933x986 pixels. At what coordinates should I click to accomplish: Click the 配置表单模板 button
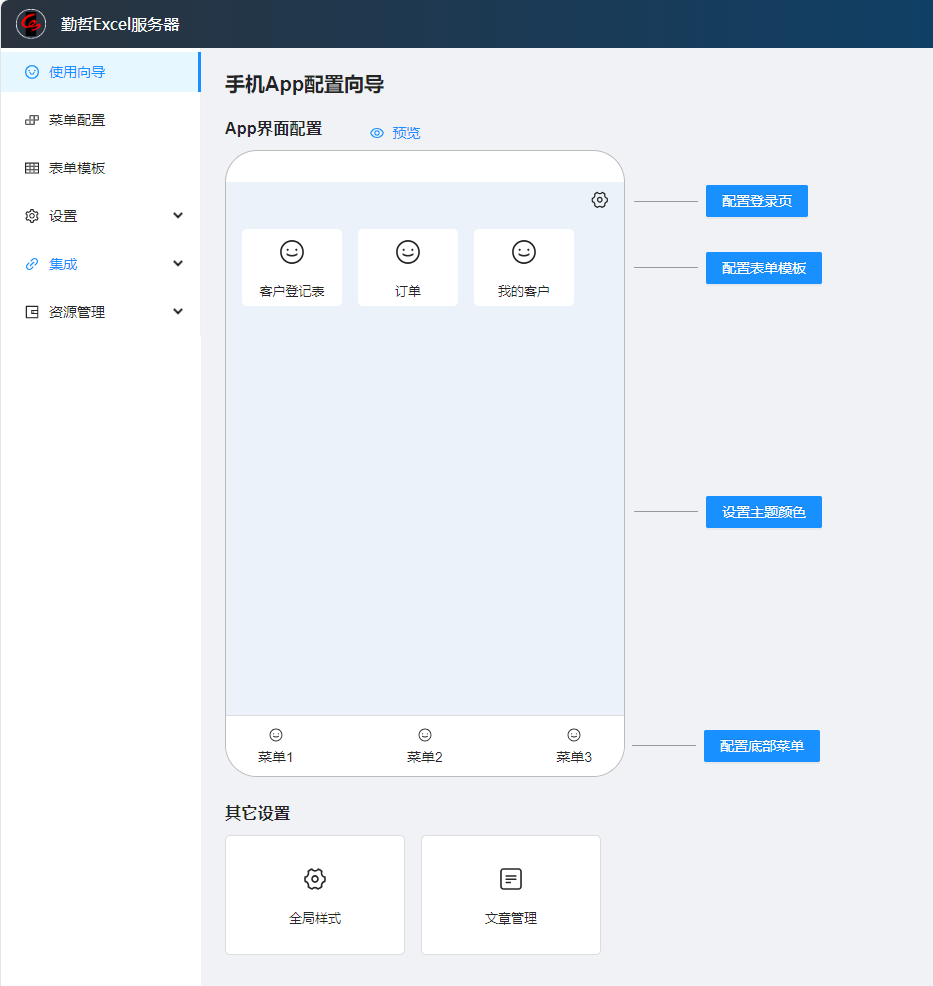[763, 268]
